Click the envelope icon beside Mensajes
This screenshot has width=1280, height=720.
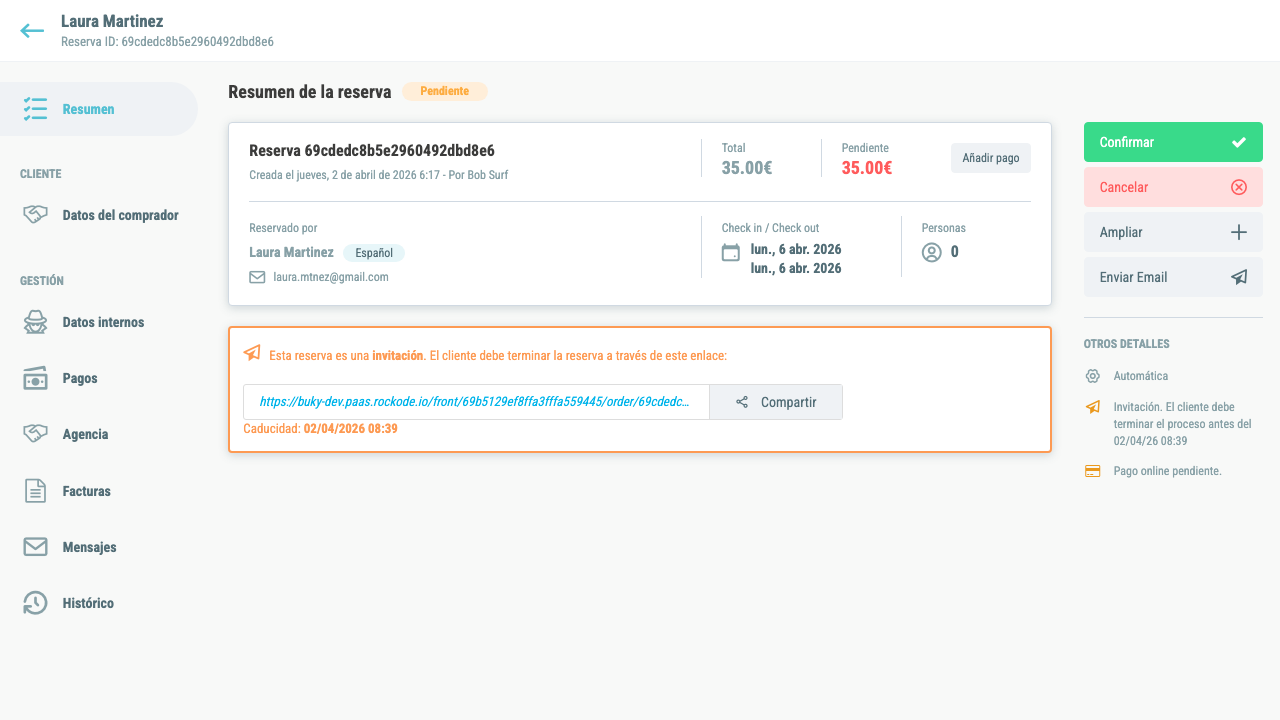tap(36, 547)
